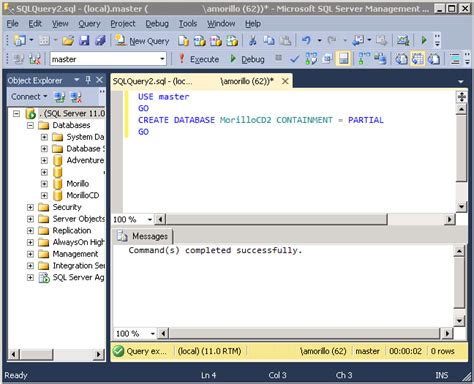The height and width of the screenshot is (384, 474).
Task: Click the 'CREATE DATABASE' code line
Action: [x=261, y=120]
